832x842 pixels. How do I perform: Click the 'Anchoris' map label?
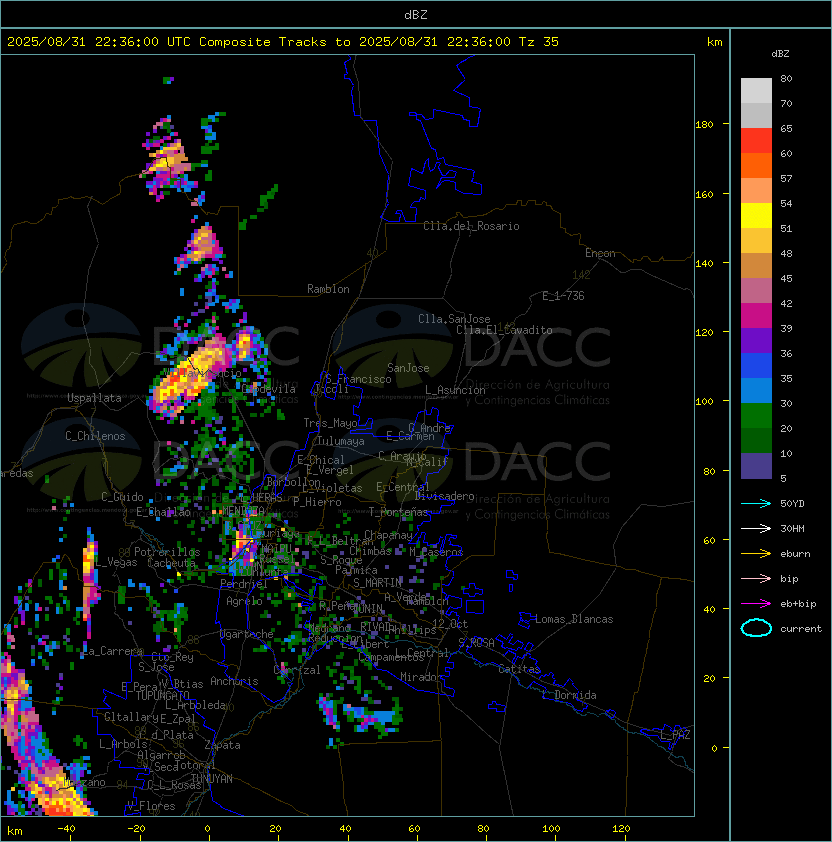point(234,681)
